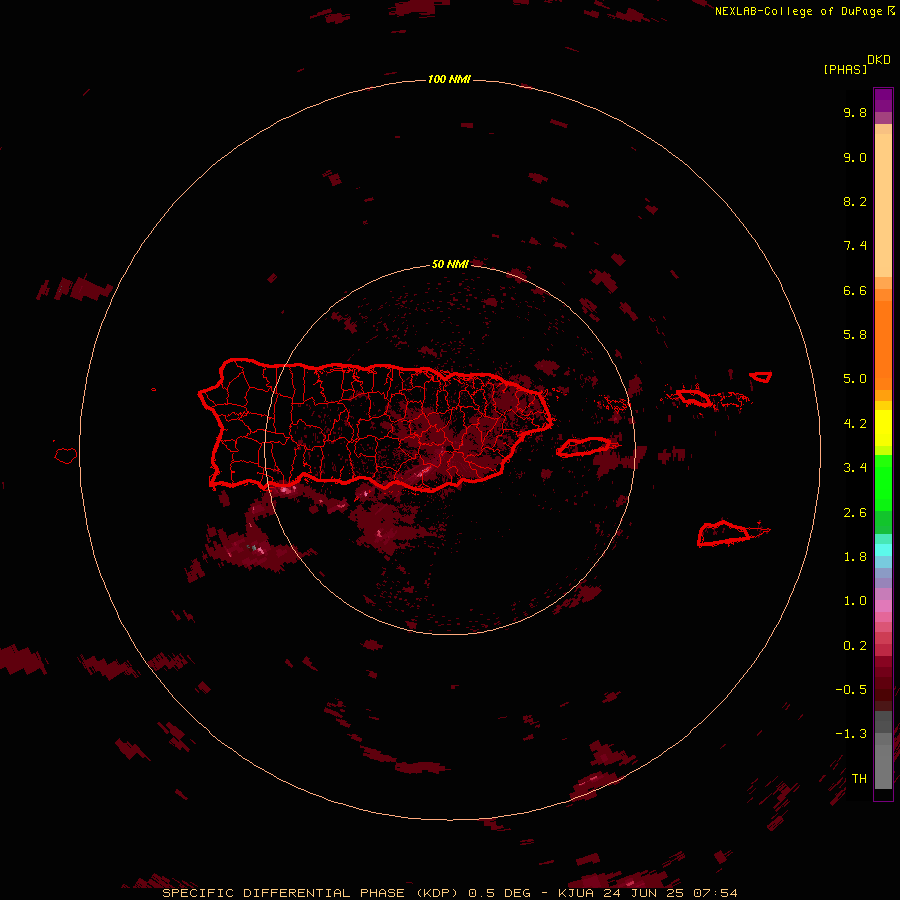
Task: Select the Vieques island outline east of Puerto Rico
Action: click(x=584, y=447)
